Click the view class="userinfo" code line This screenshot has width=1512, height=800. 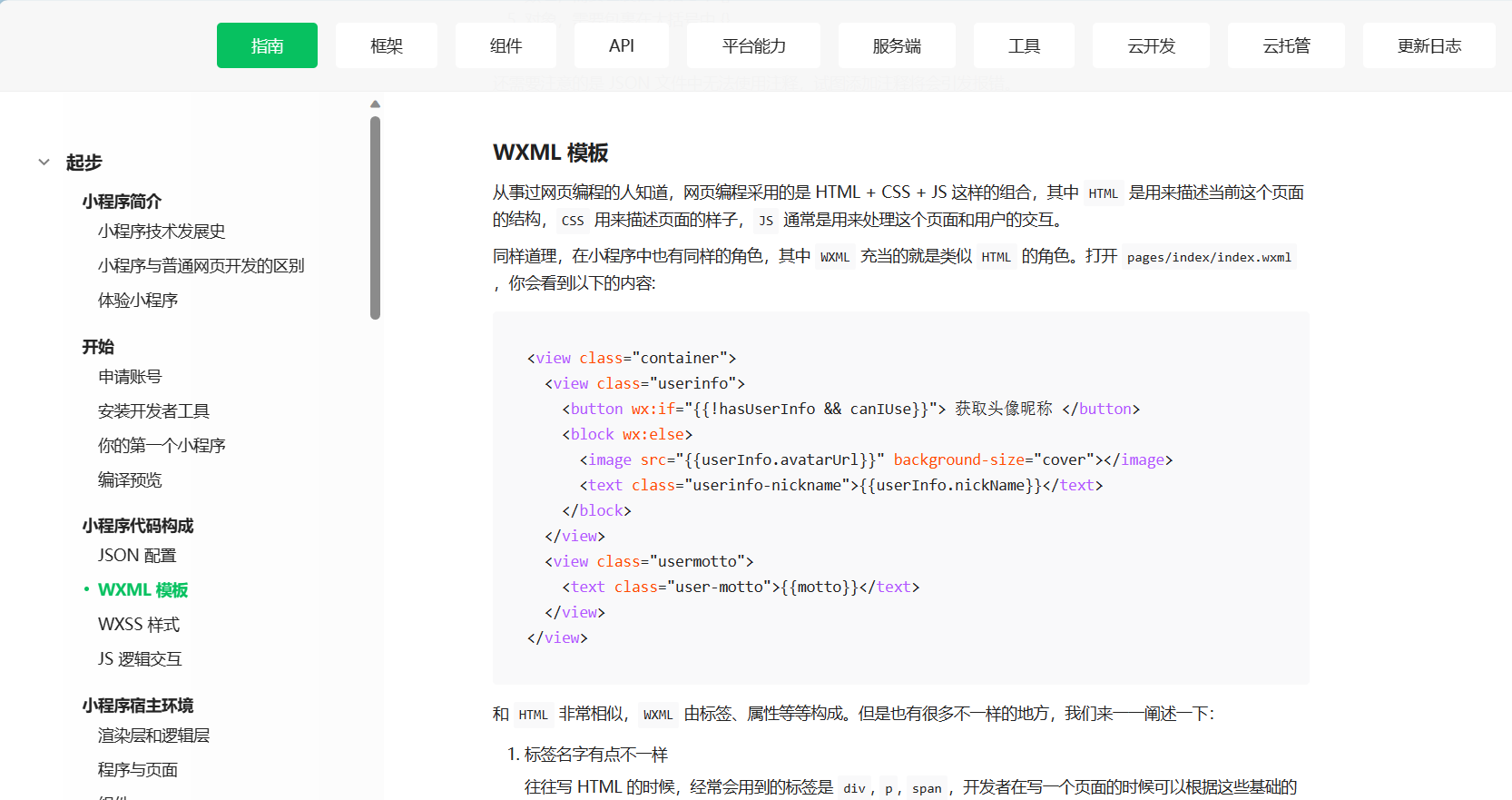(644, 383)
